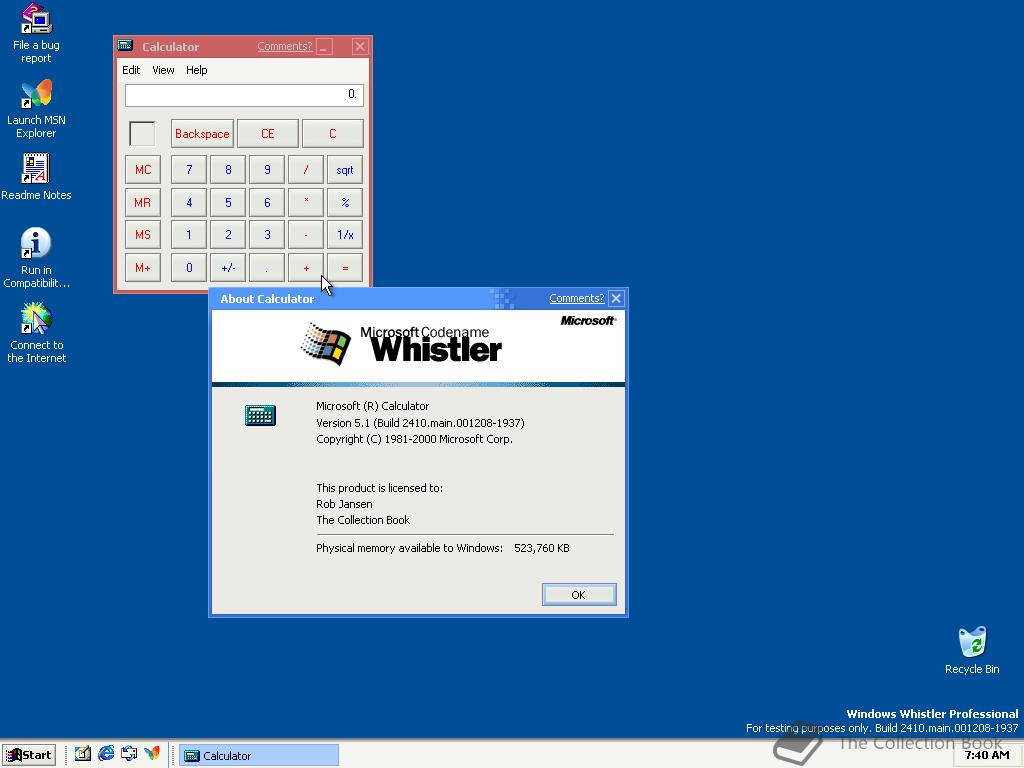This screenshot has width=1024, height=768.
Task: Click the memory indicator box beside Backspace
Action: point(142,134)
